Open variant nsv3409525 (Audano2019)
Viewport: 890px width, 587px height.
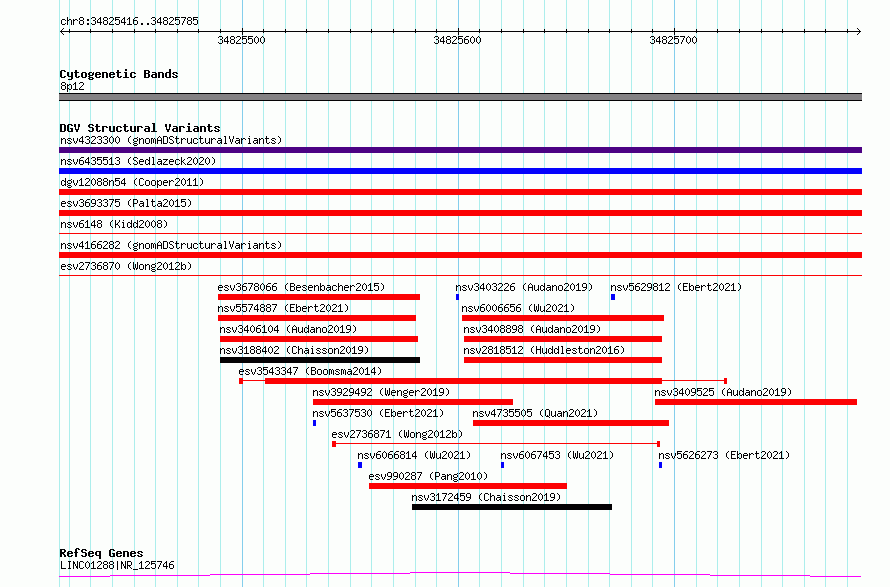723,392
